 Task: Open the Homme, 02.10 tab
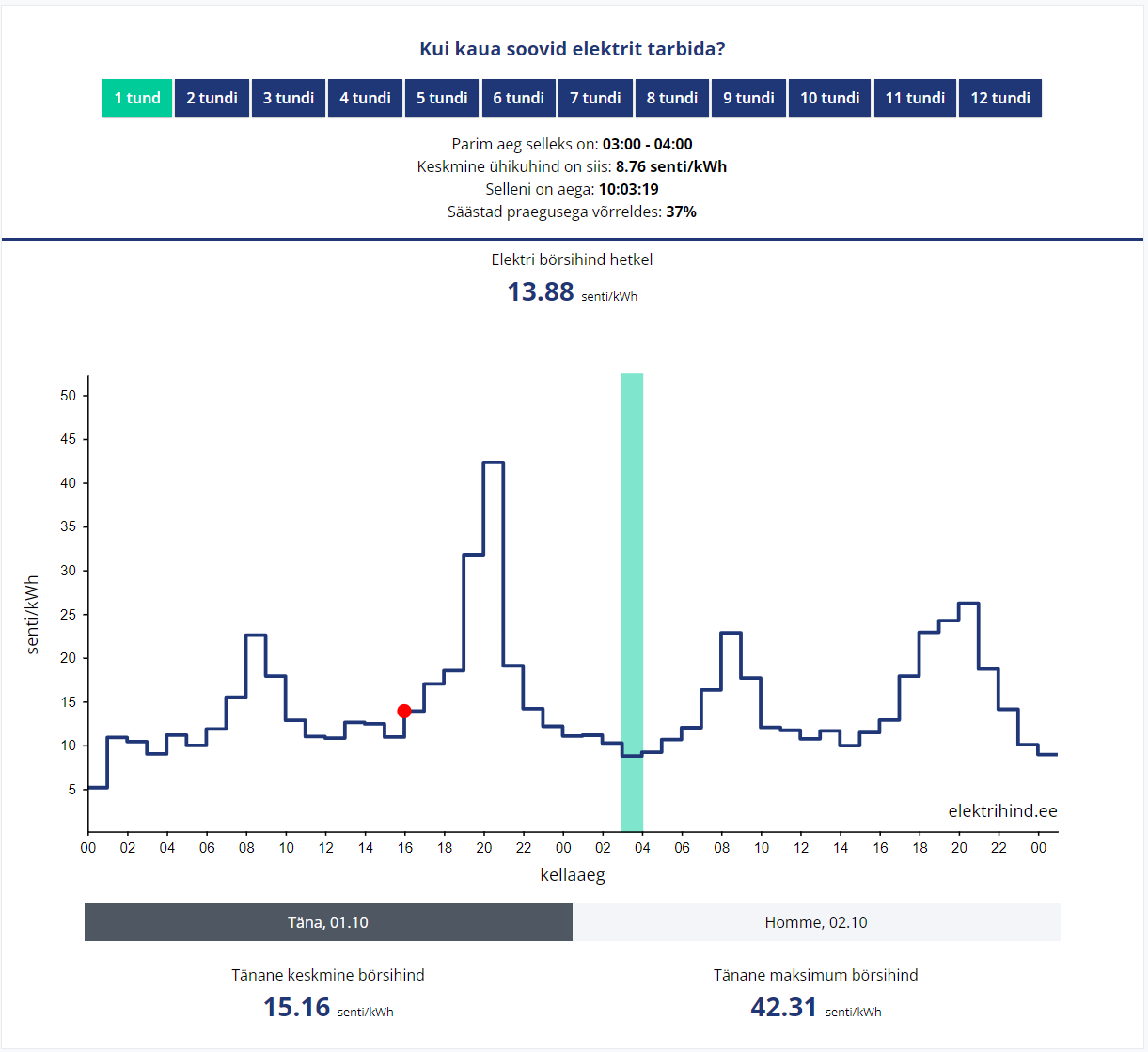816,922
